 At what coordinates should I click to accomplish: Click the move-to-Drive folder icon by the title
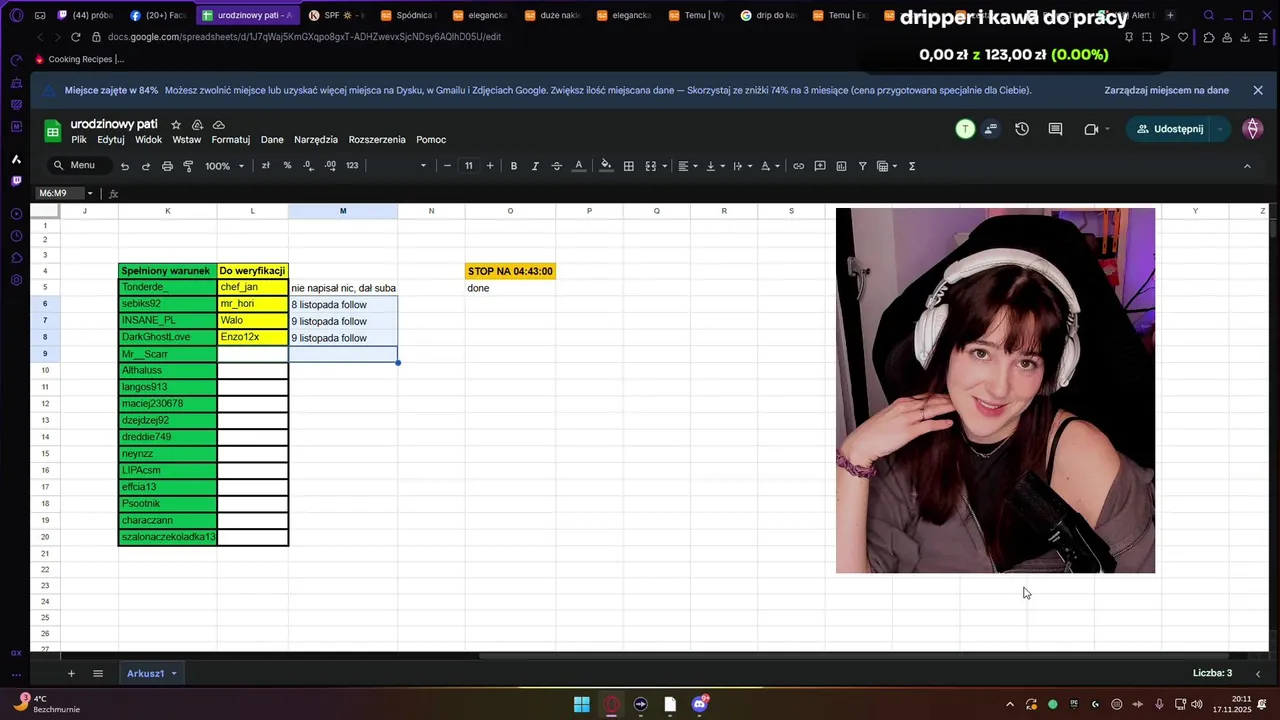click(x=197, y=125)
